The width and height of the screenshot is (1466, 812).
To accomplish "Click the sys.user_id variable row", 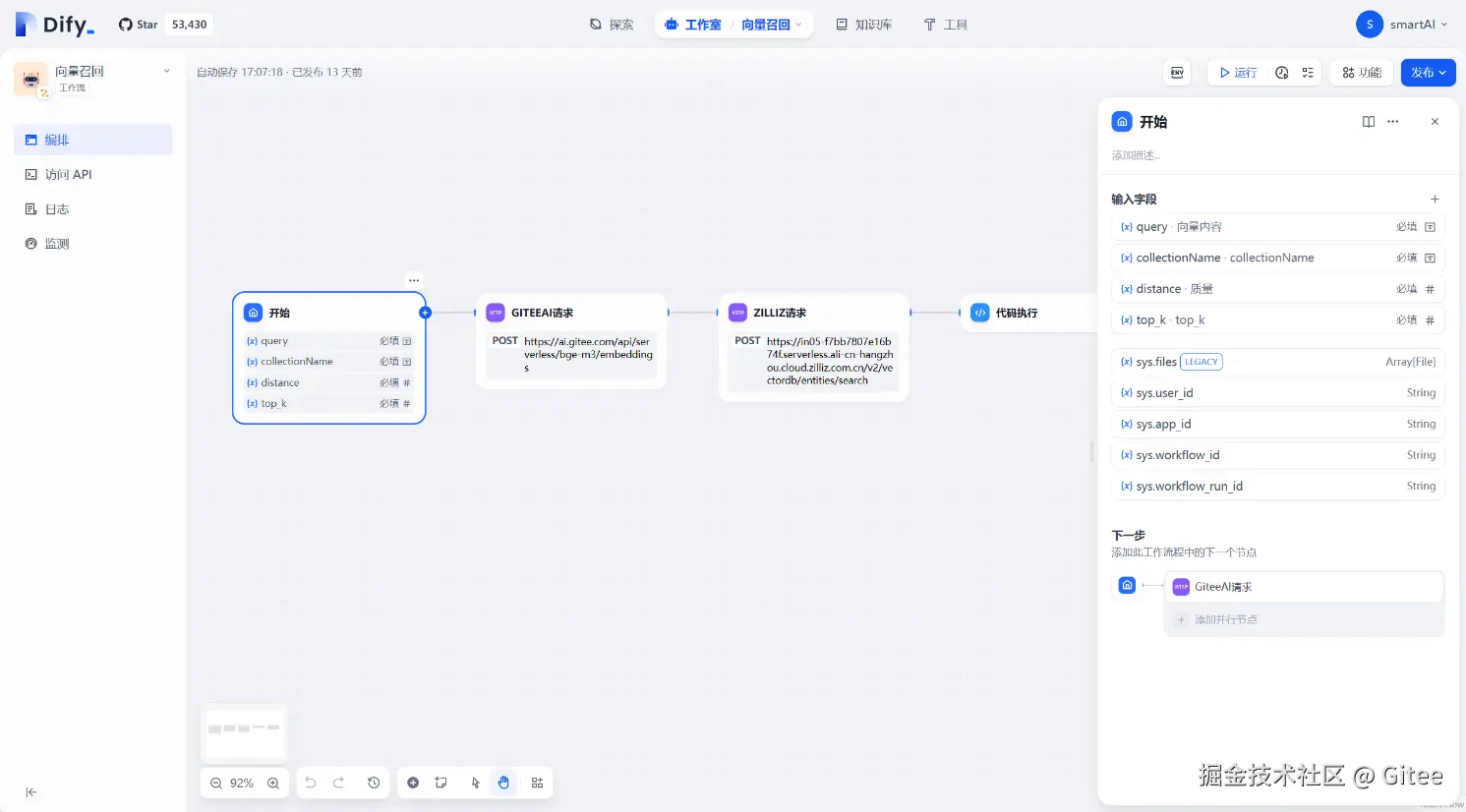I will (1277, 393).
